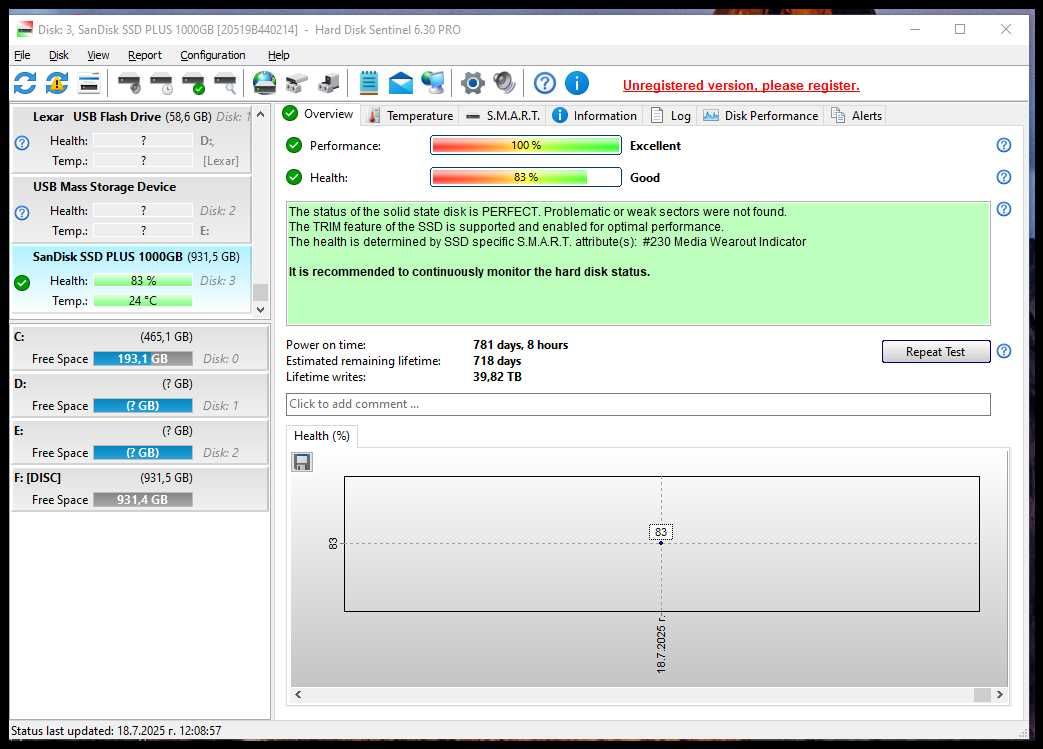Select the Health (%) graph tab
1043x749 pixels.
tap(322, 436)
